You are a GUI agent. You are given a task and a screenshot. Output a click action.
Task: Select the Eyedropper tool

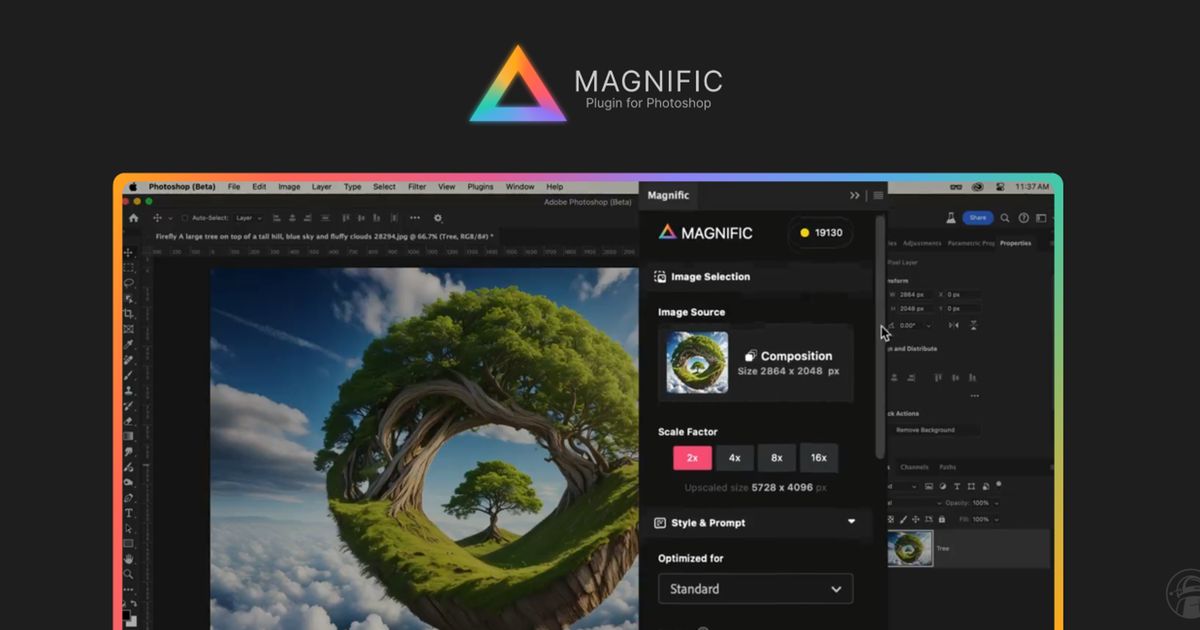(x=129, y=344)
